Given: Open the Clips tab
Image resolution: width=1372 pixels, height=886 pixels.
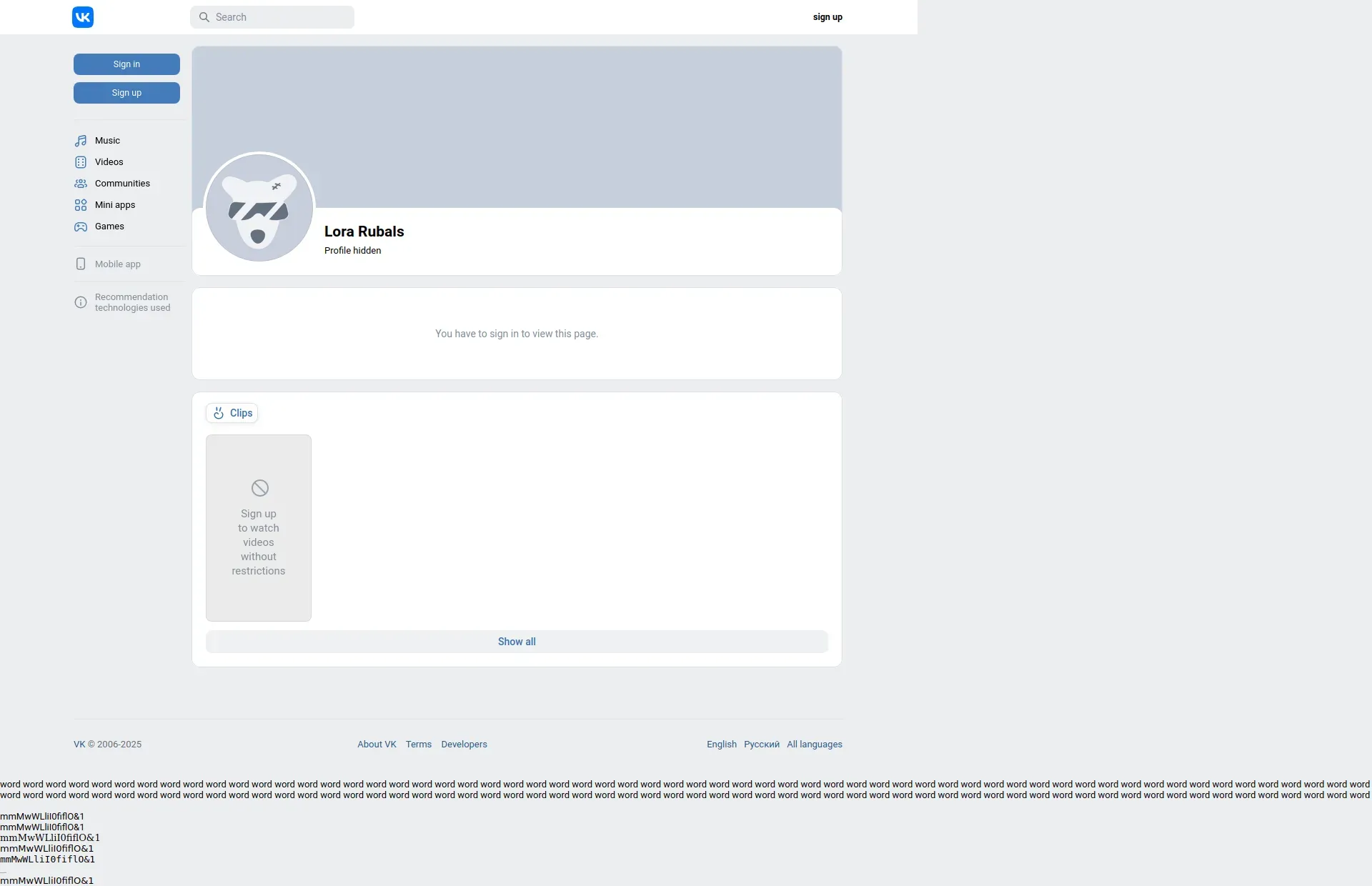Looking at the screenshot, I should click(x=232, y=413).
